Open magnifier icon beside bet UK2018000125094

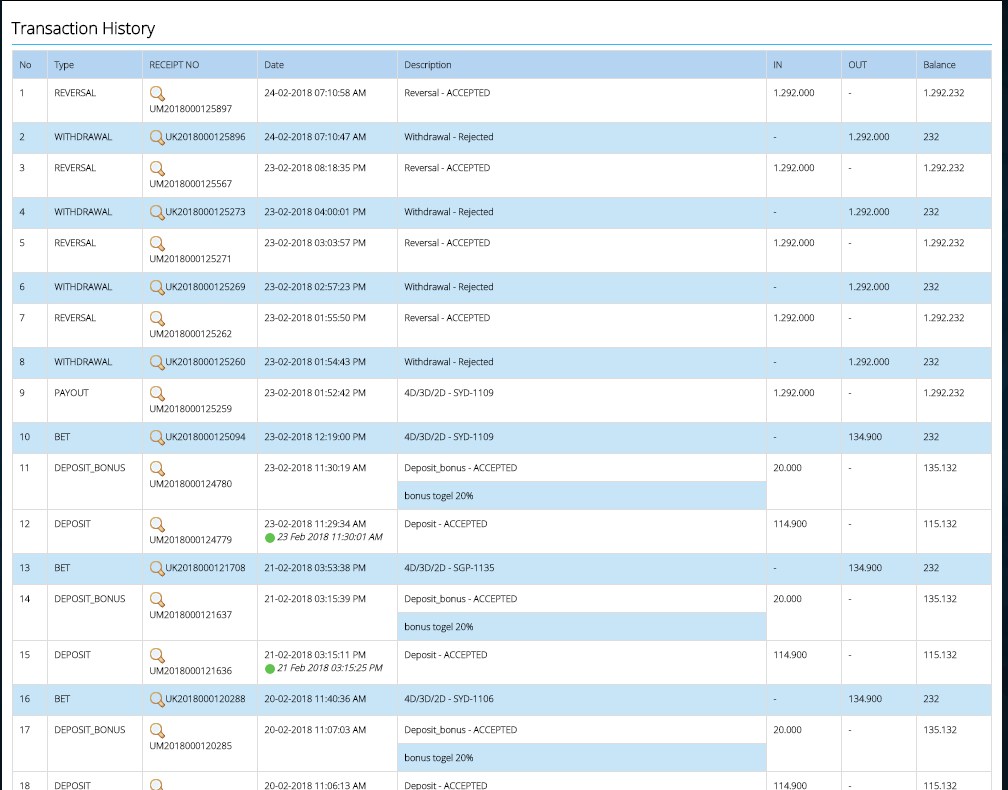(x=157, y=437)
